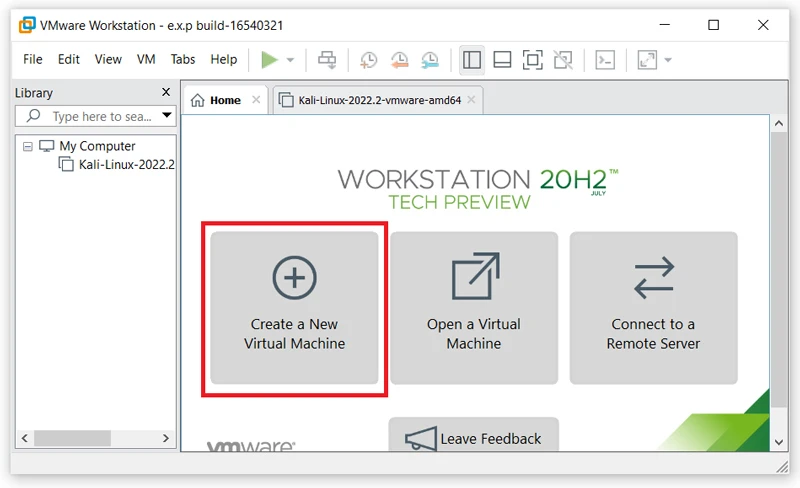800x488 pixels.
Task: Send Ctrl+Alt+Del to the virtual machine
Action: click(327, 60)
